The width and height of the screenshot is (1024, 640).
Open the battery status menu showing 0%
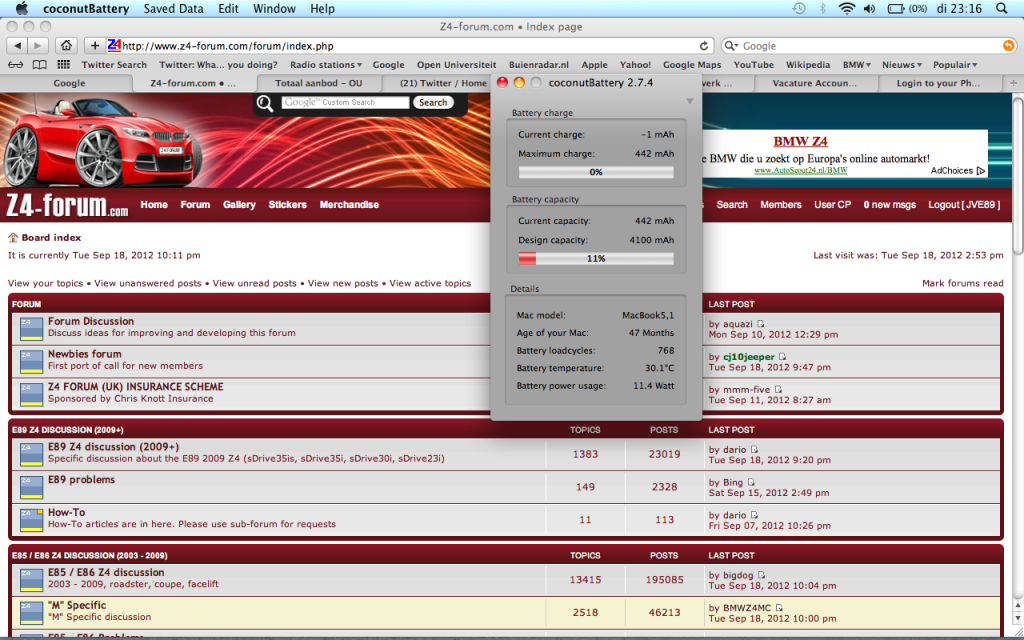click(x=907, y=8)
